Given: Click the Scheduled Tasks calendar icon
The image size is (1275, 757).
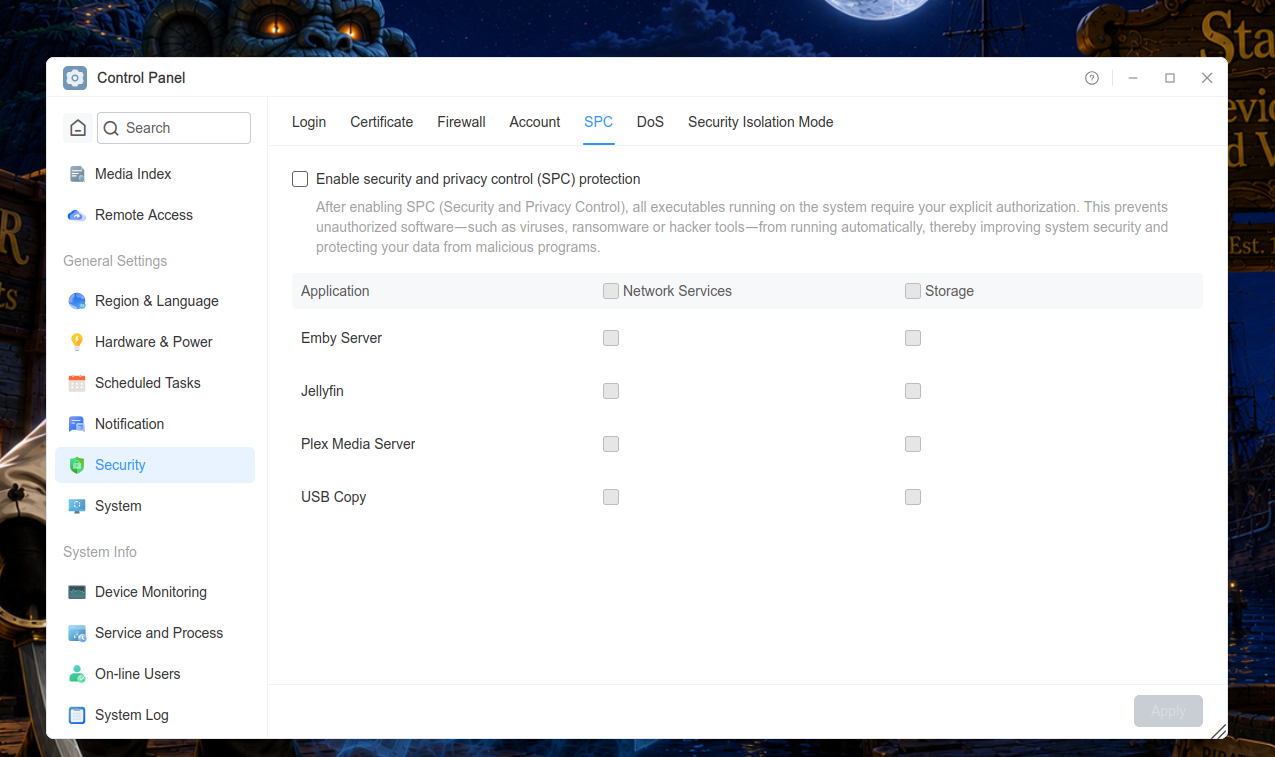Looking at the screenshot, I should [77, 383].
